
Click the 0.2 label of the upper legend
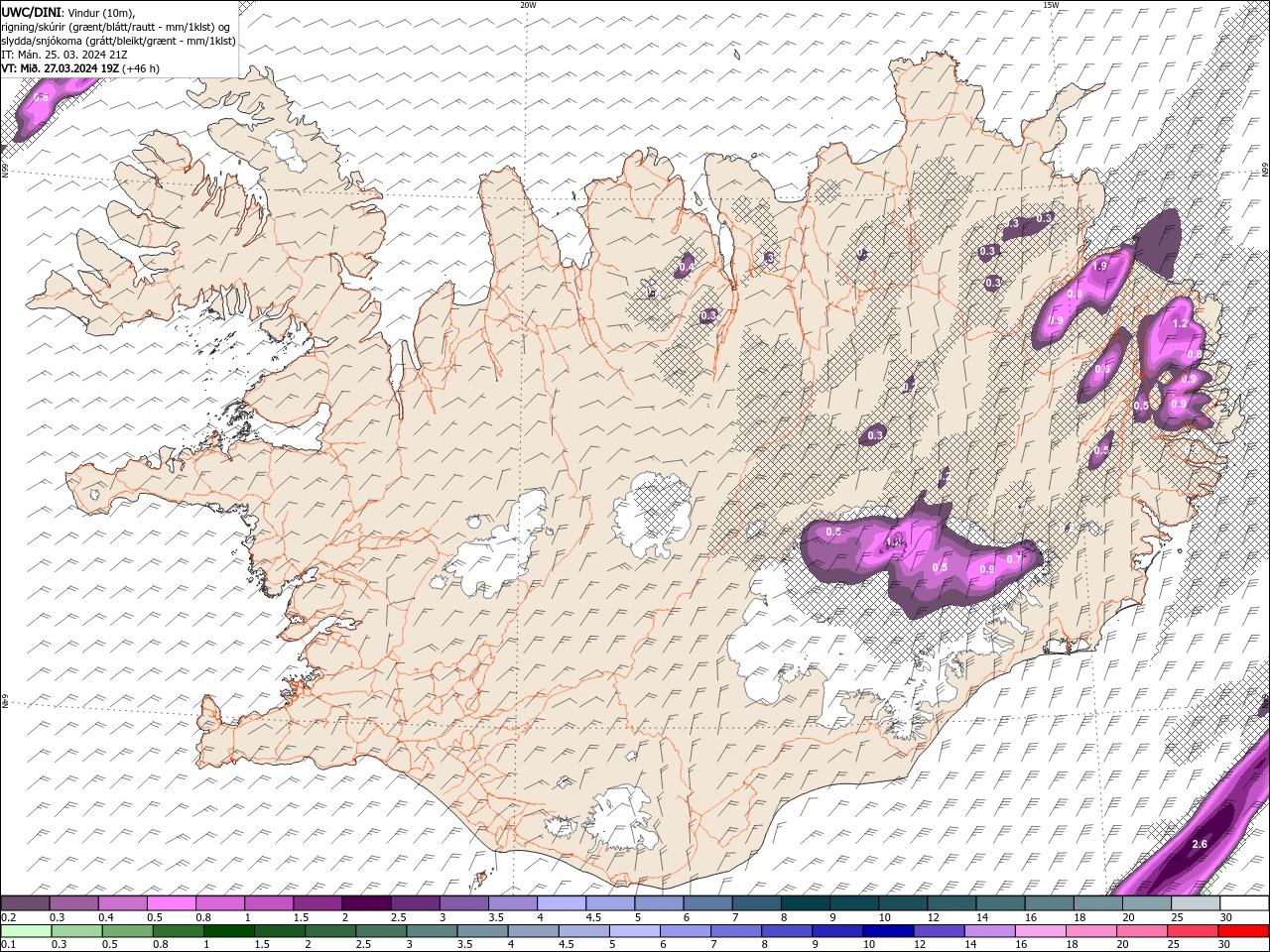pyautogui.click(x=8, y=917)
